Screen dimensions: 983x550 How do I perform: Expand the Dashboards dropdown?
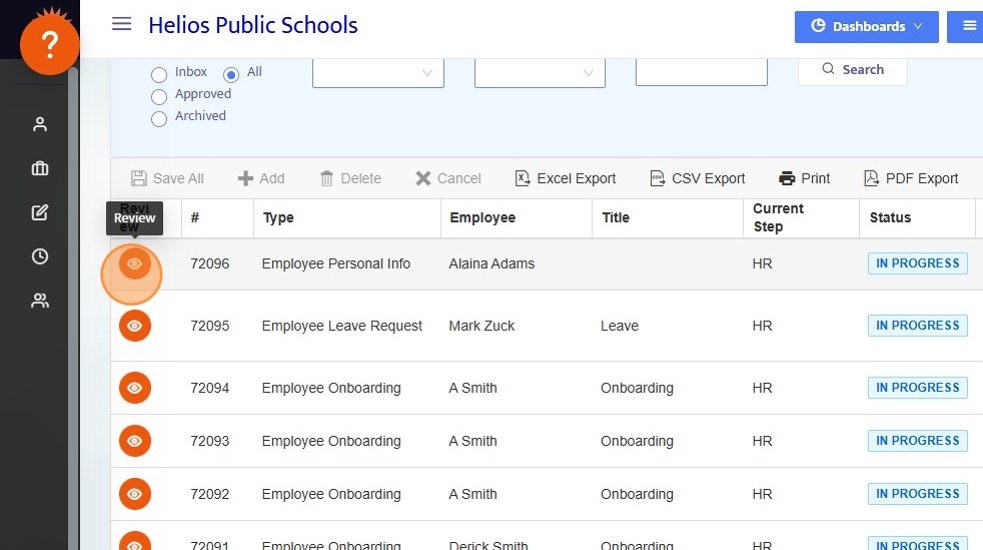tap(866, 27)
